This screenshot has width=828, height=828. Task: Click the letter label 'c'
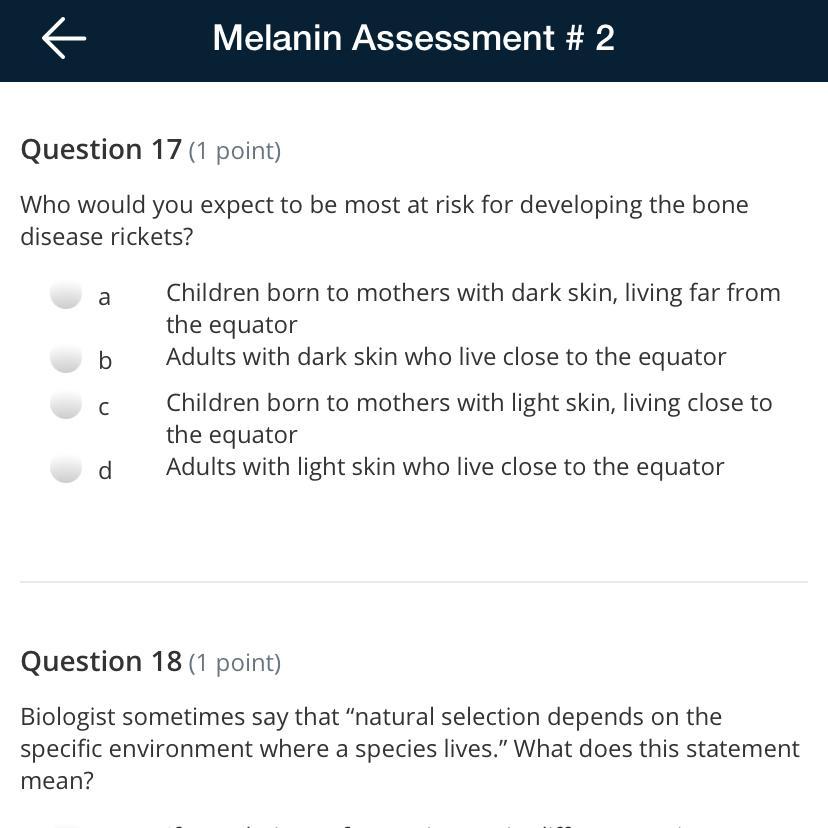pyautogui.click(x=104, y=407)
